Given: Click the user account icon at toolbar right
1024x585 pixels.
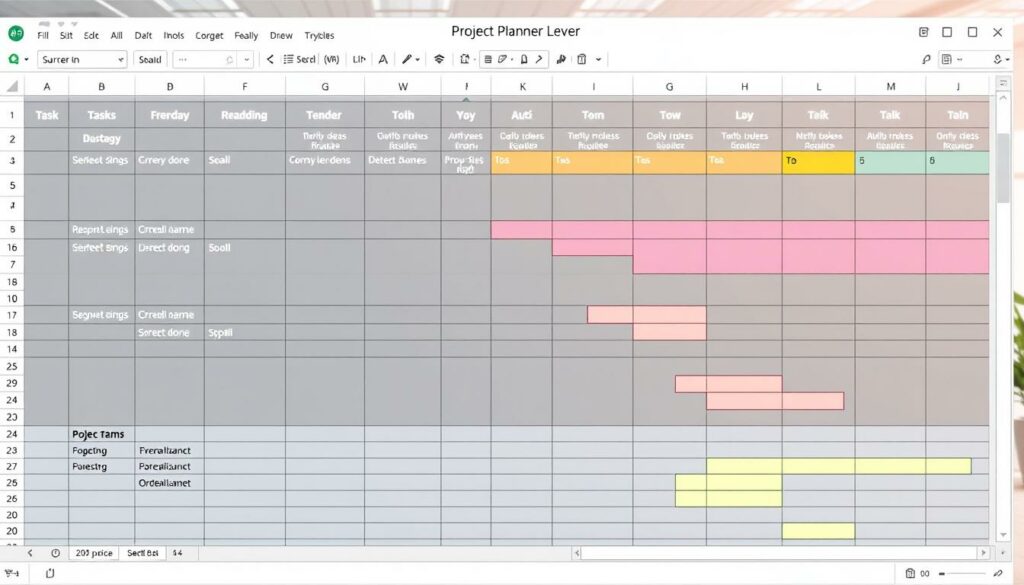Looking at the screenshot, I should (x=997, y=59).
